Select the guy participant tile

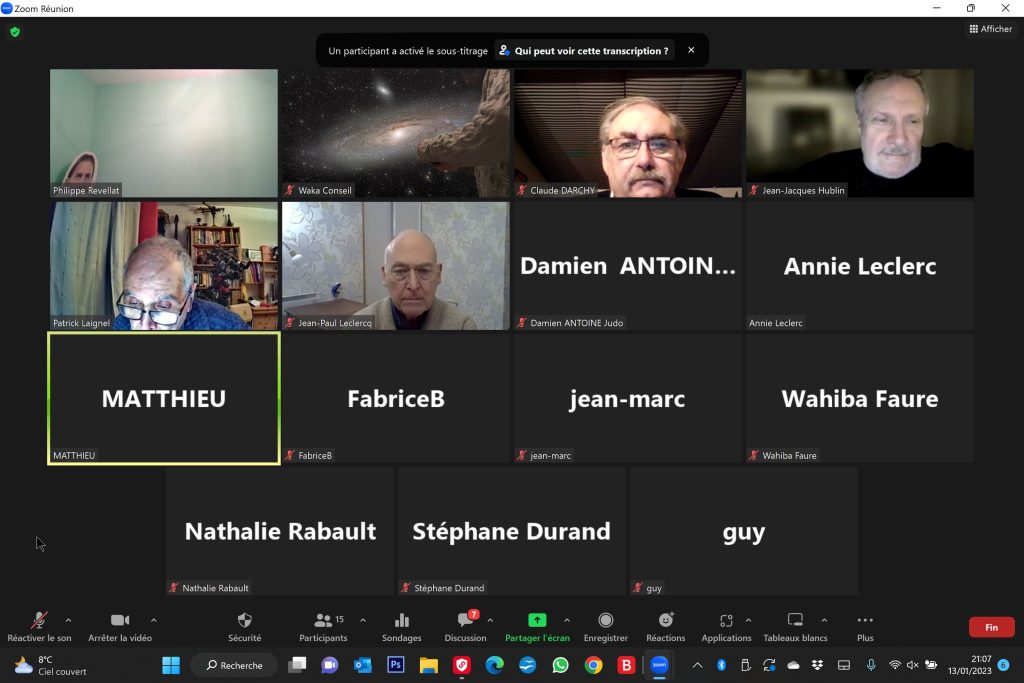[744, 531]
